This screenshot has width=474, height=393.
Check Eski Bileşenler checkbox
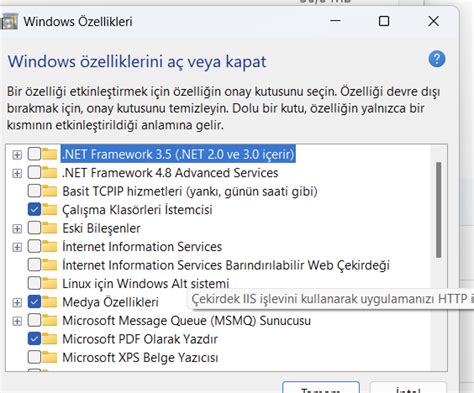[34, 228]
